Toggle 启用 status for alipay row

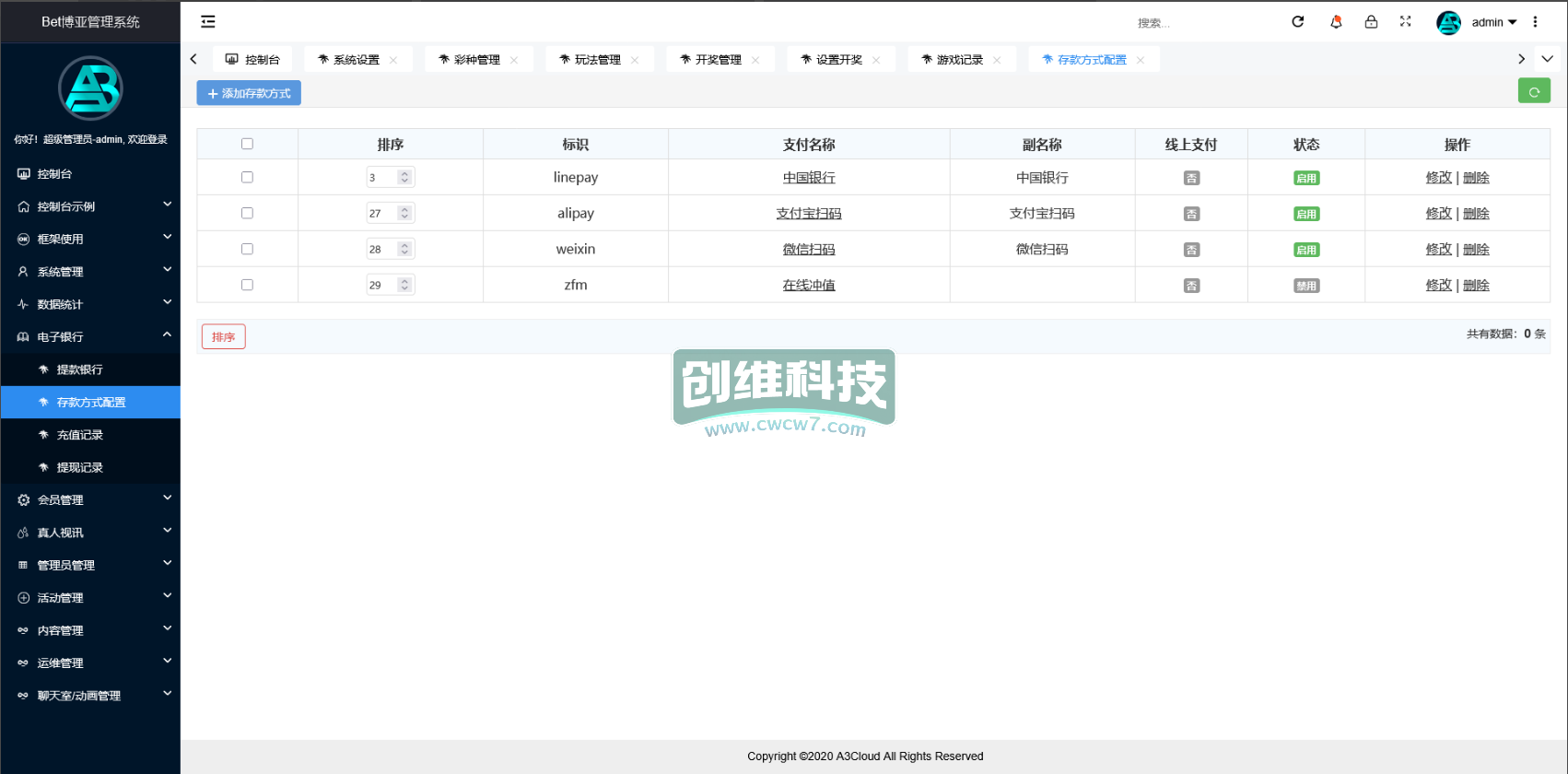point(1306,214)
